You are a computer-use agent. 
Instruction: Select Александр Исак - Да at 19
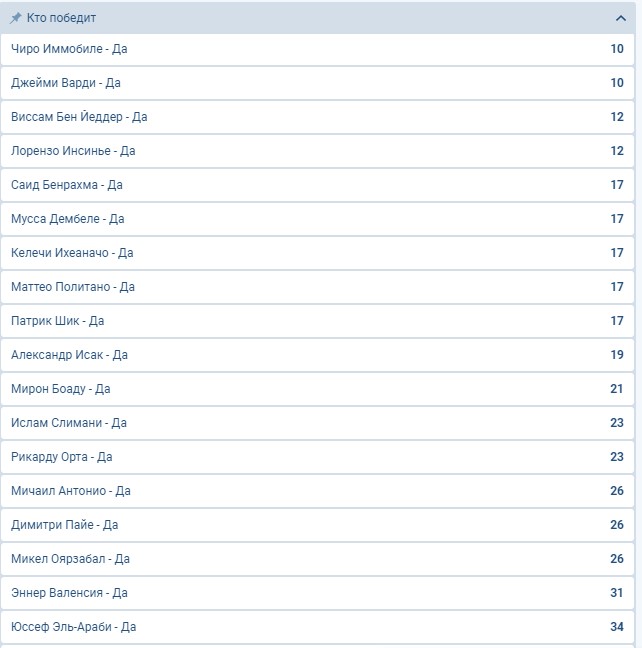click(317, 355)
